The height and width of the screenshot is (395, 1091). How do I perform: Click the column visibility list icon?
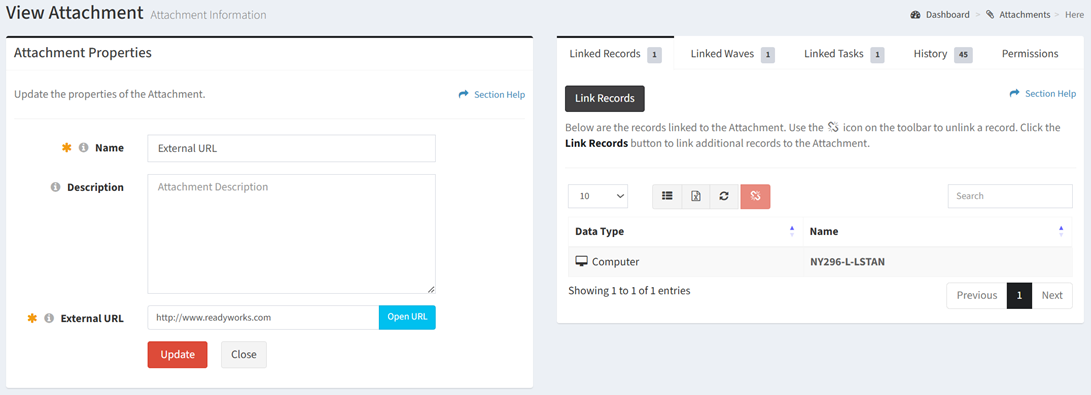coord(667,196)
